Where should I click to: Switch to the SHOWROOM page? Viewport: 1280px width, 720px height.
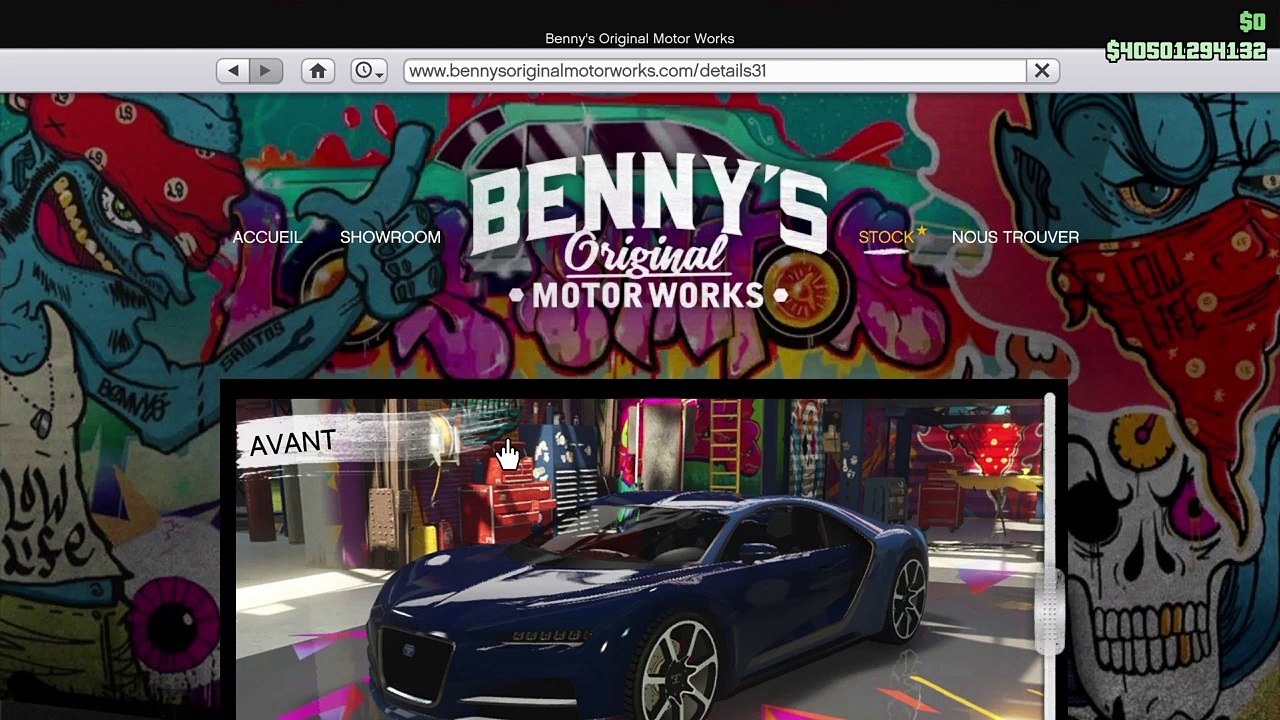pos(390,237)
